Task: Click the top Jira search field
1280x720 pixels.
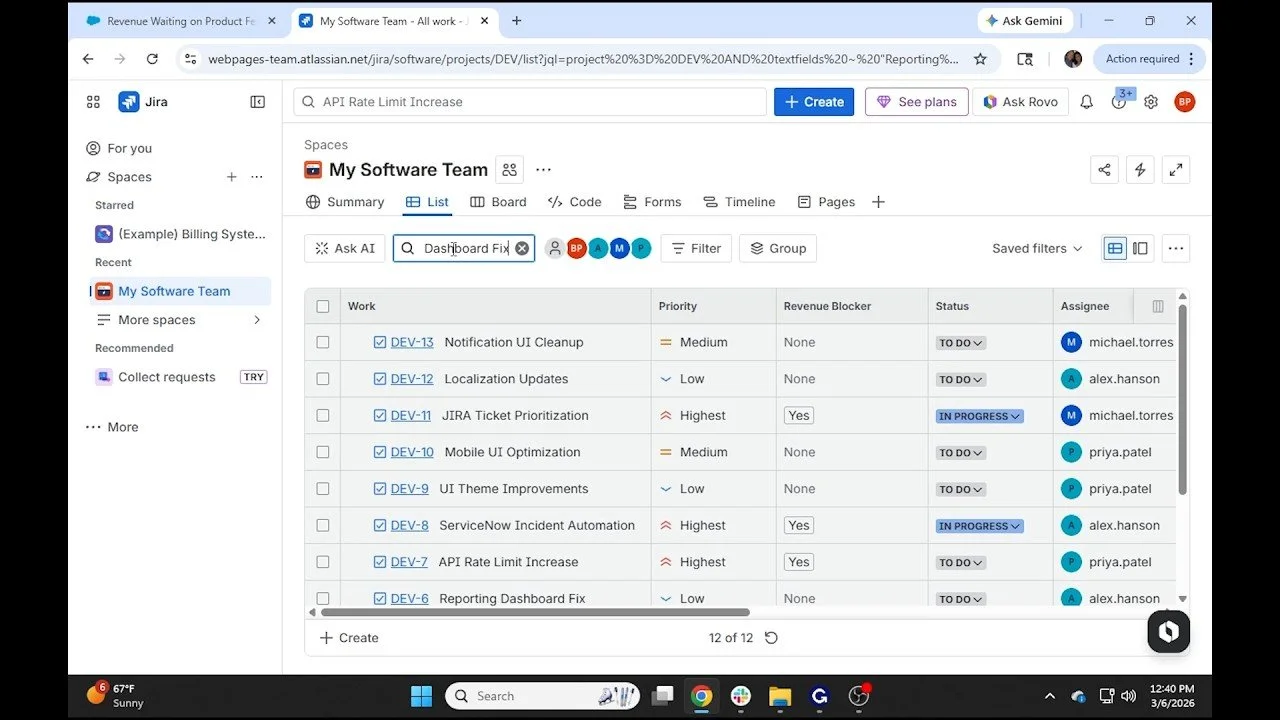Action: click(x=530, y=102)
